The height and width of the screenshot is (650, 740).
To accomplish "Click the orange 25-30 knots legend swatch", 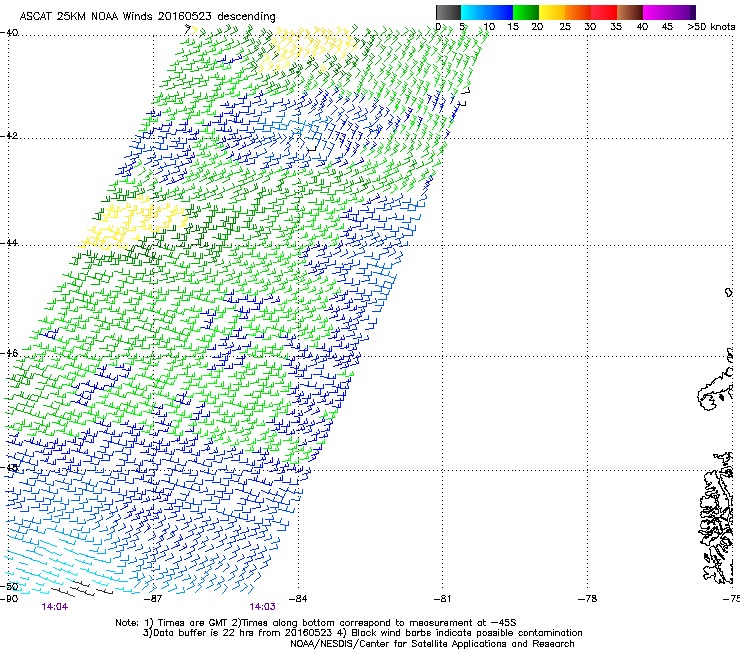I will click(x=578, y=12).
